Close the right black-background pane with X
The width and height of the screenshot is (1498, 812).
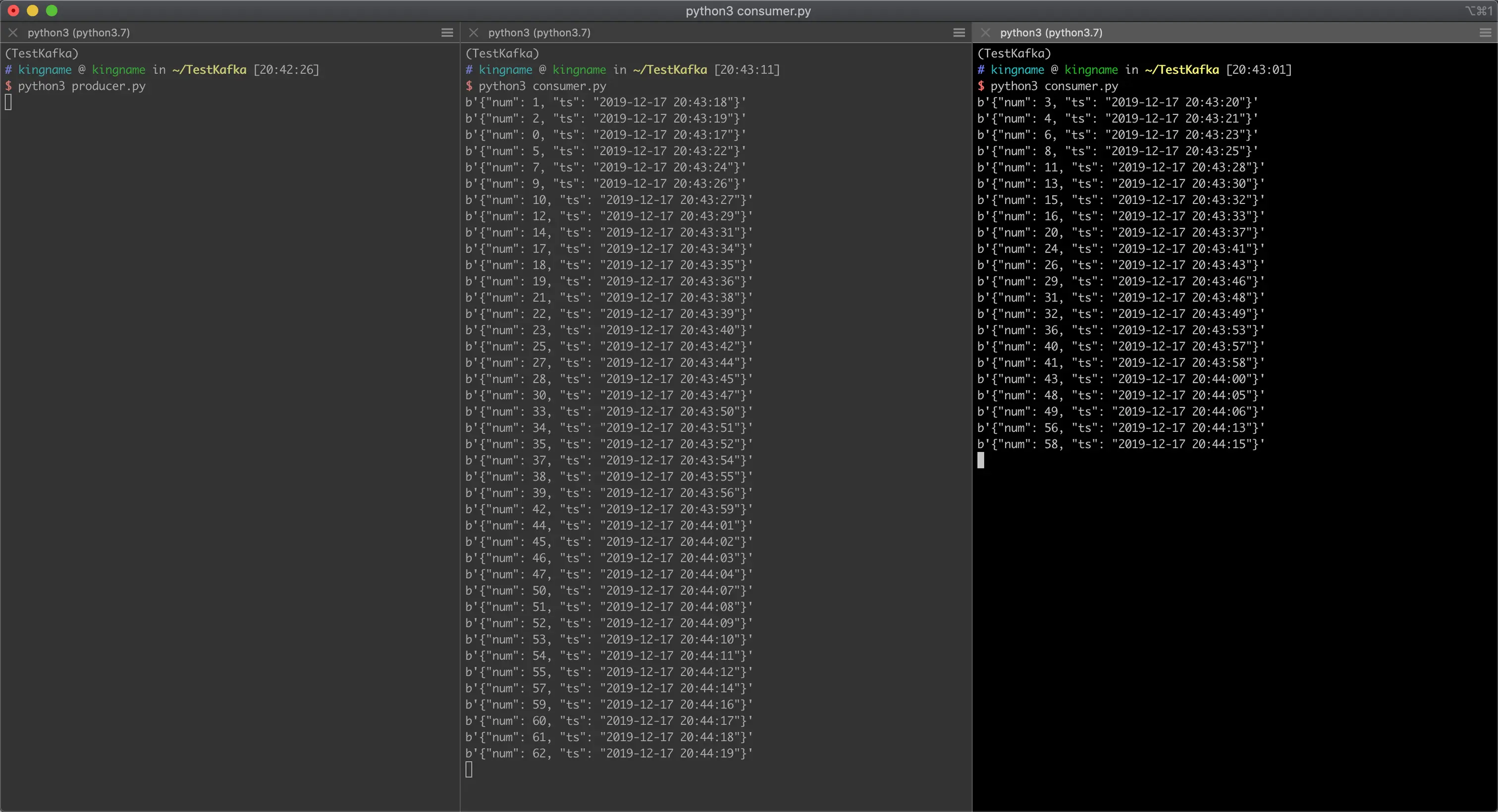[x=985, y=33]
